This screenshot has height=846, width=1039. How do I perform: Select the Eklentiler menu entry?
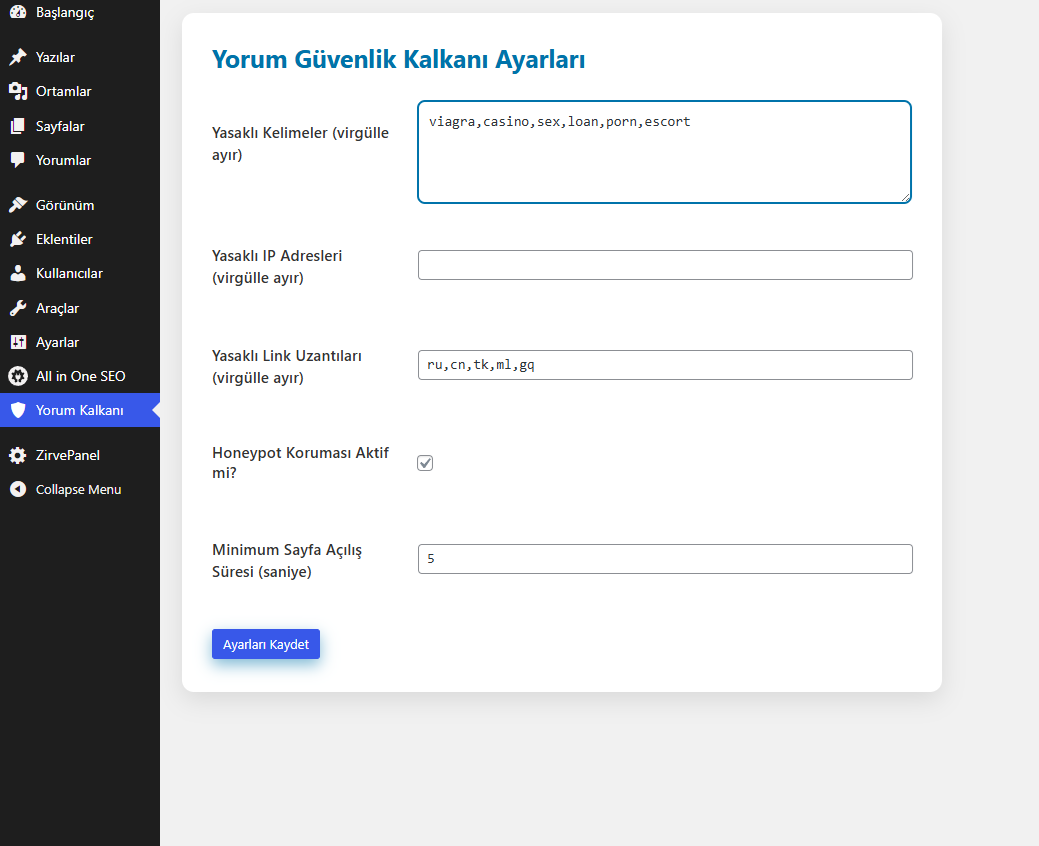click(x=64, y=238)
